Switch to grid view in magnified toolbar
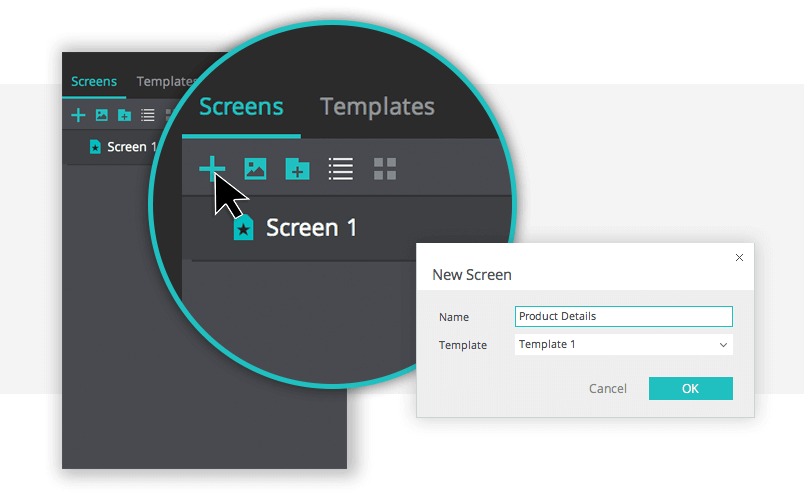The height and width of the screenshot is (493, 804). tap(385, 169)
